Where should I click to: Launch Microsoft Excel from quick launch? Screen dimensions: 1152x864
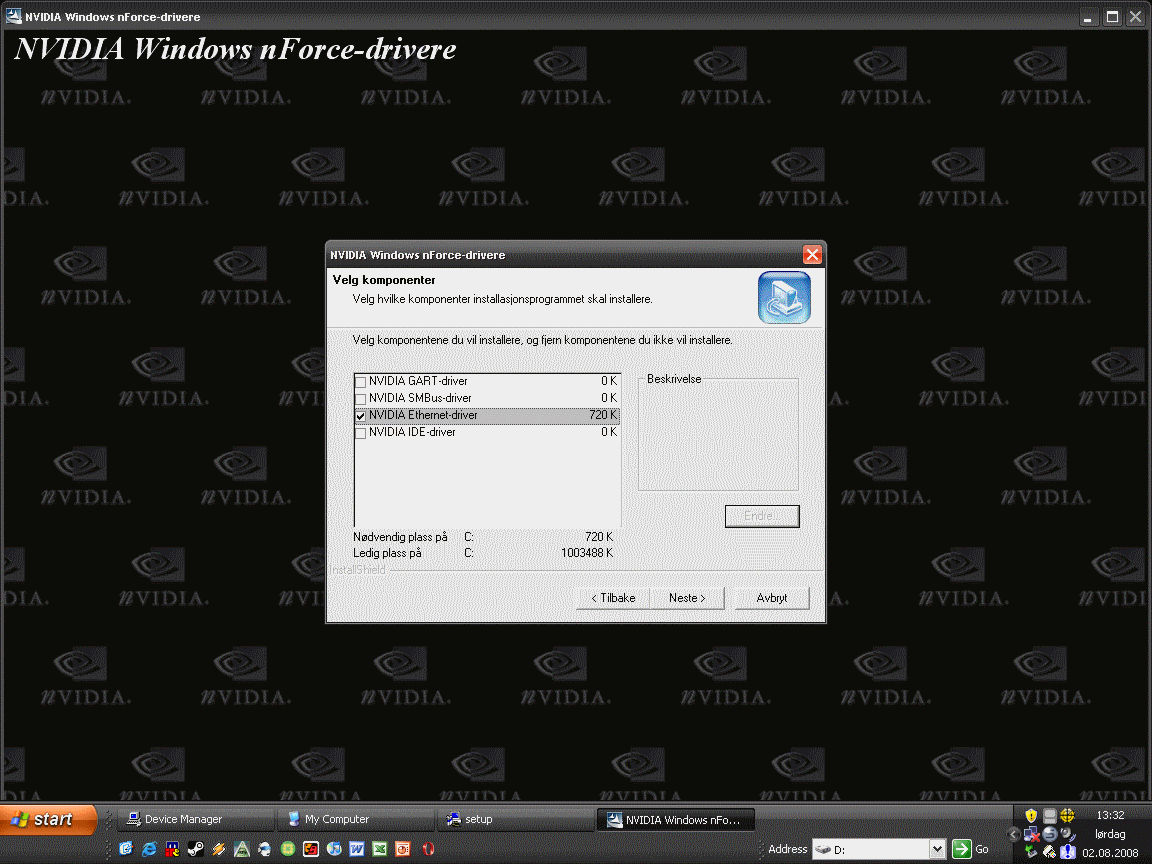click(380, 849)
